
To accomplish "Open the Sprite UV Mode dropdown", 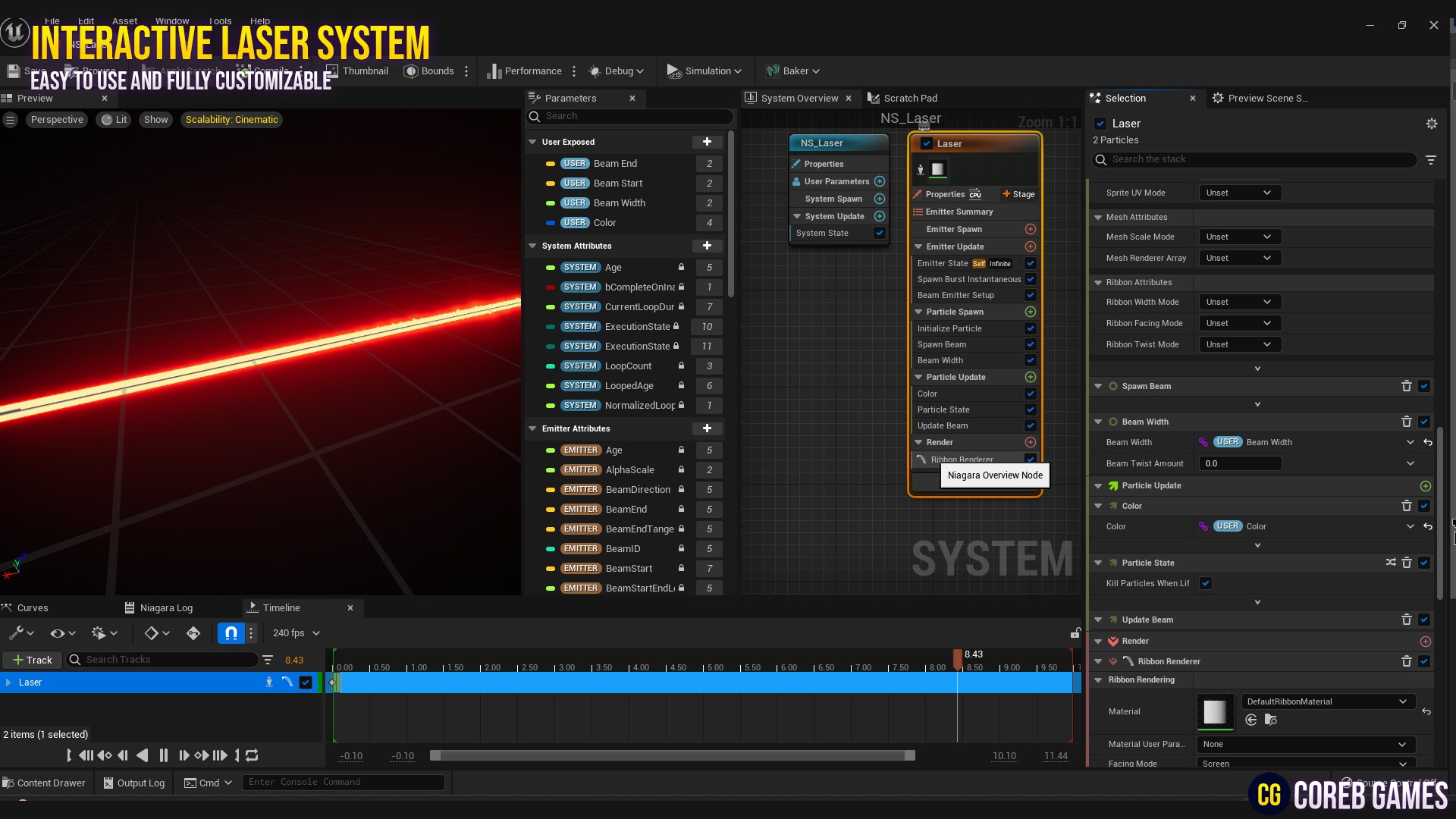I will coord(1239,193).
